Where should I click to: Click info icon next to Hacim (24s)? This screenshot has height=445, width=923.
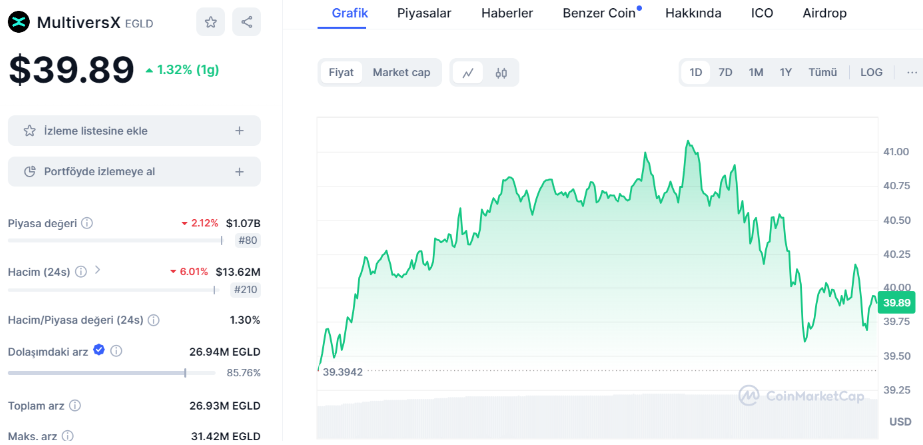[x=81, y=271]
